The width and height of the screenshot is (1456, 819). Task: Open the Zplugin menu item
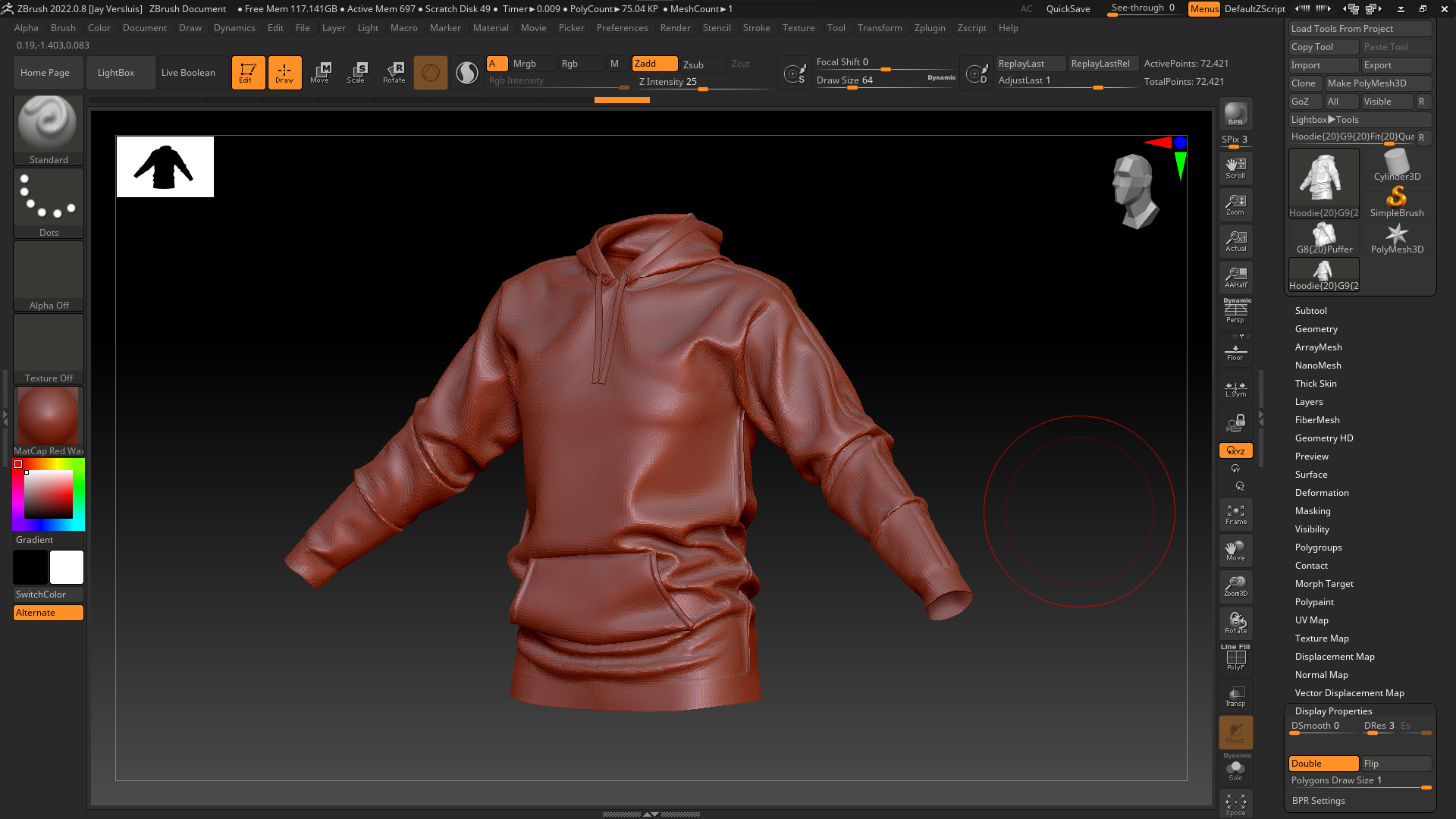click(x=929, y=27)
